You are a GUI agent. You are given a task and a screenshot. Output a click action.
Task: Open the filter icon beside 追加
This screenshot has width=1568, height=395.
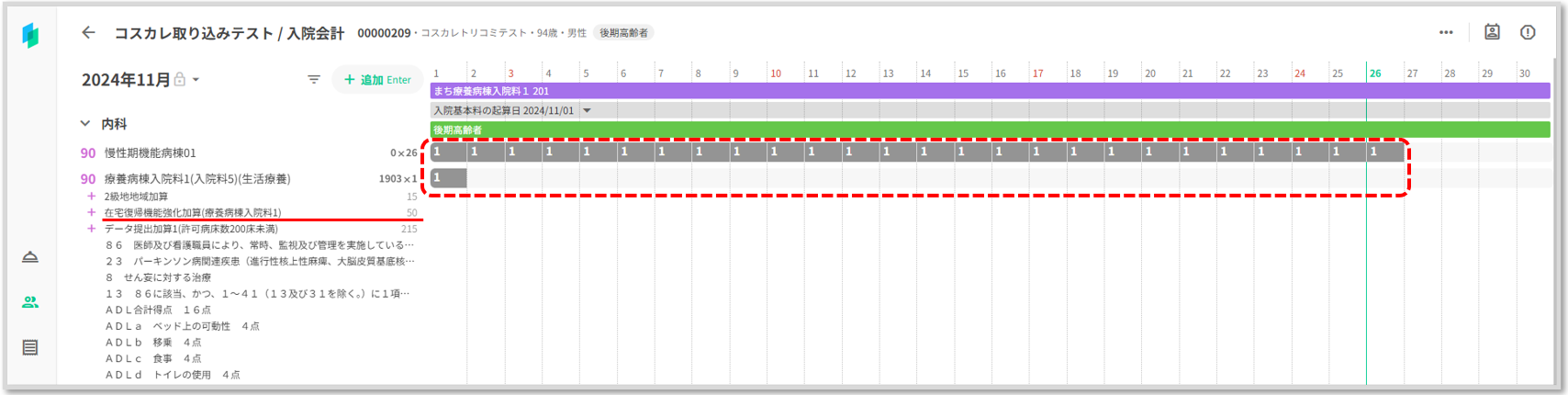coord(314,80)
